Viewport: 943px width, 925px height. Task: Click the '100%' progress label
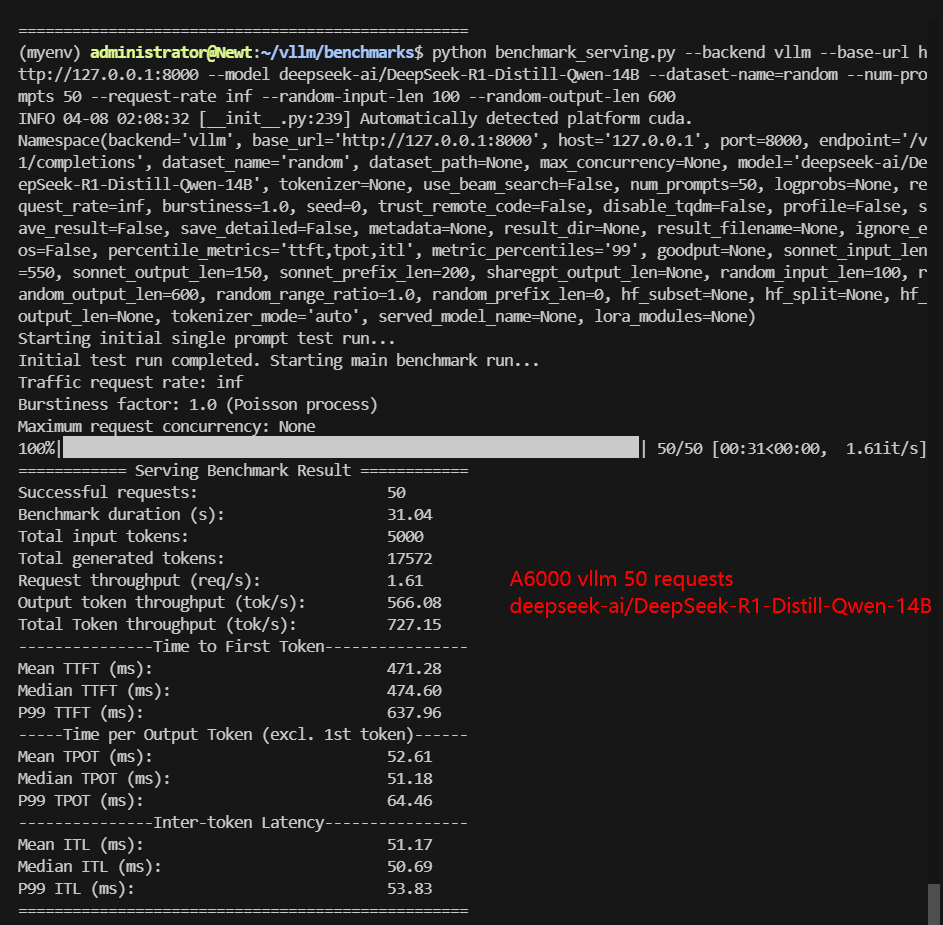[x=36, y=449]
